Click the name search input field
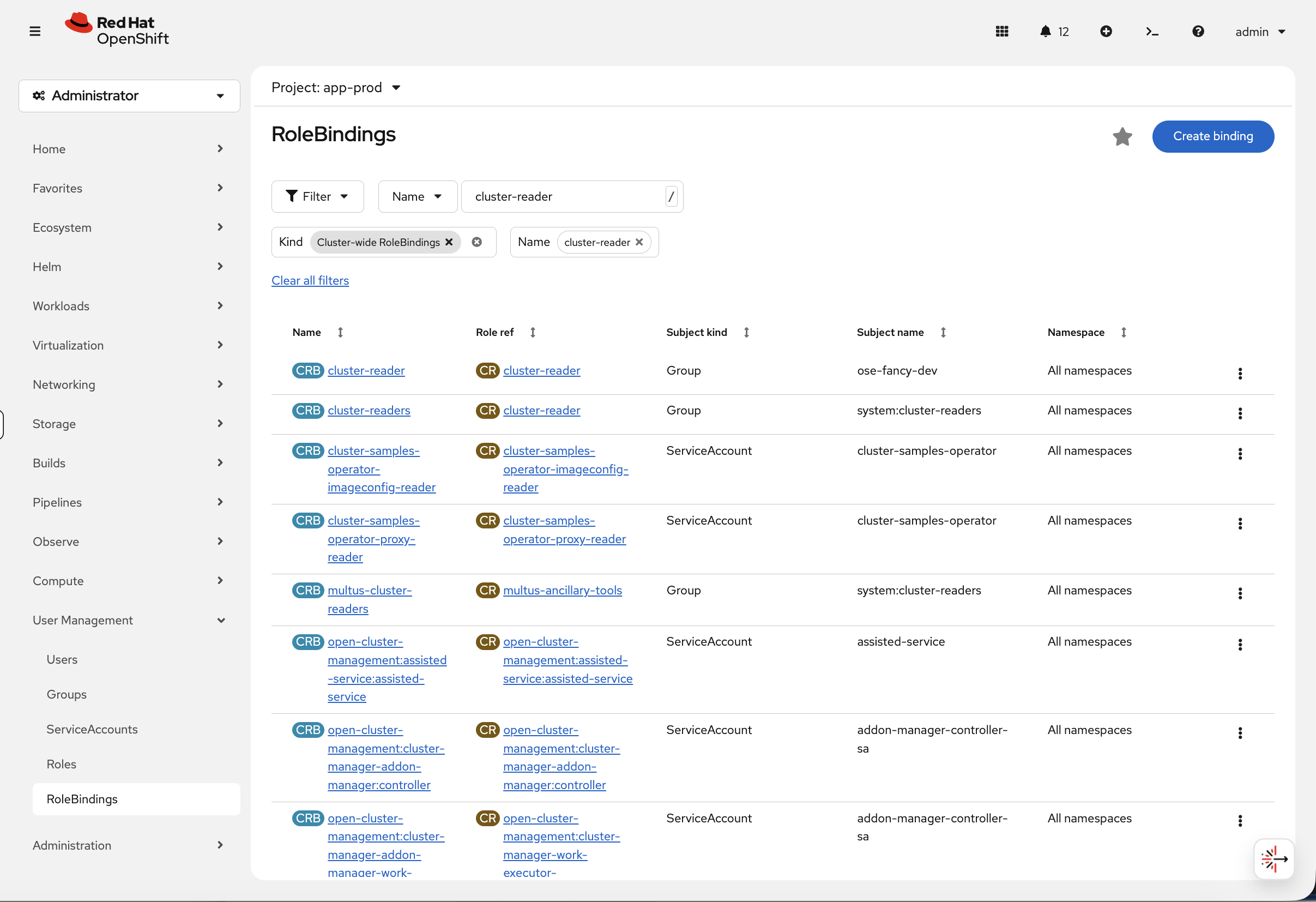Screen dimensions: 1316x902 tap(566, 197)
